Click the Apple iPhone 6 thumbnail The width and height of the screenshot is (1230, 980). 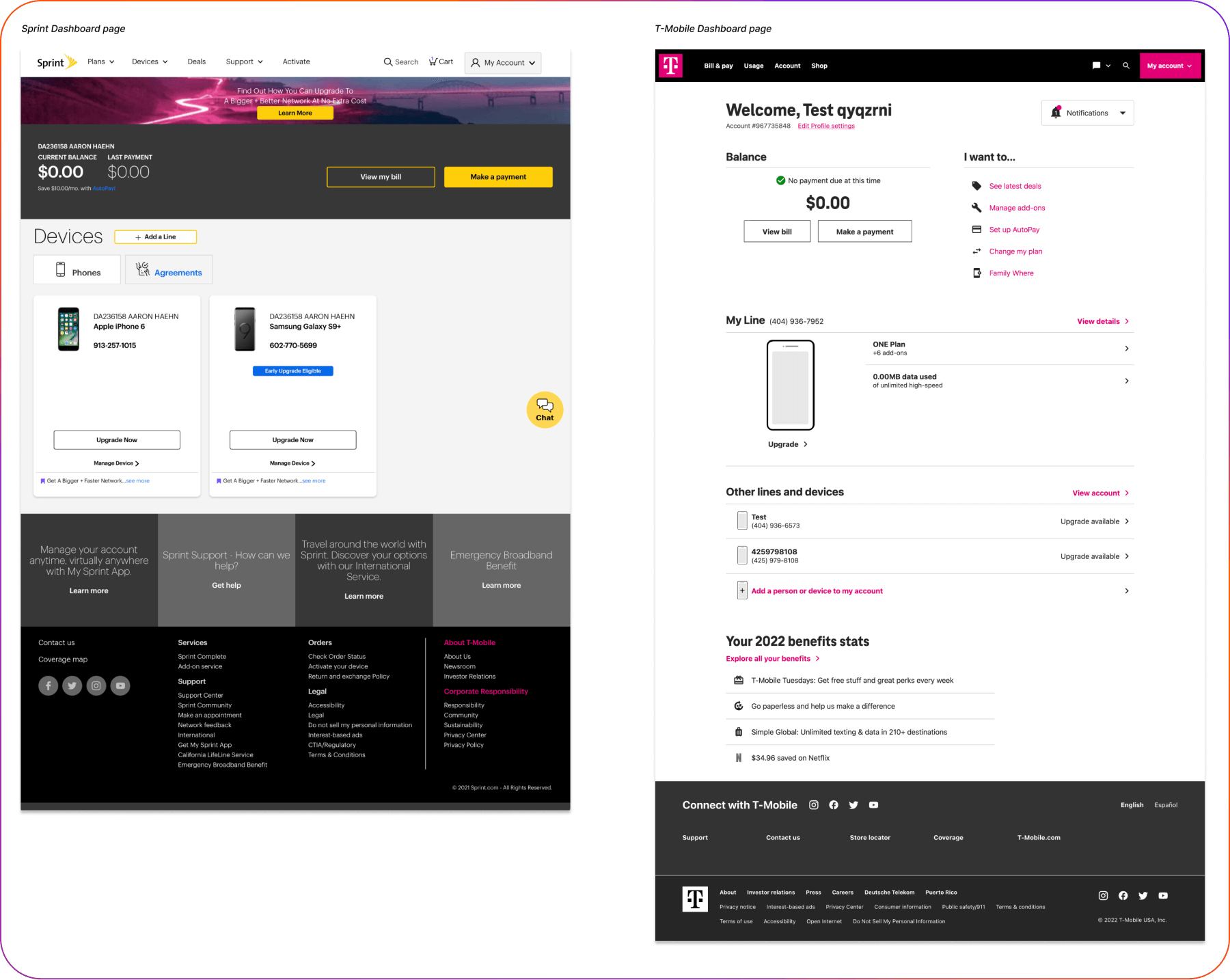click(x=68, y=329)
